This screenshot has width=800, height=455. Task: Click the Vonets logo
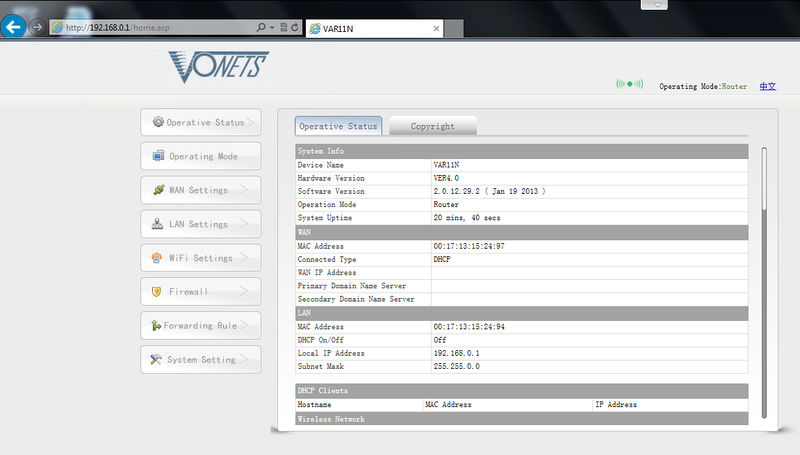click(x=219, y=66)
